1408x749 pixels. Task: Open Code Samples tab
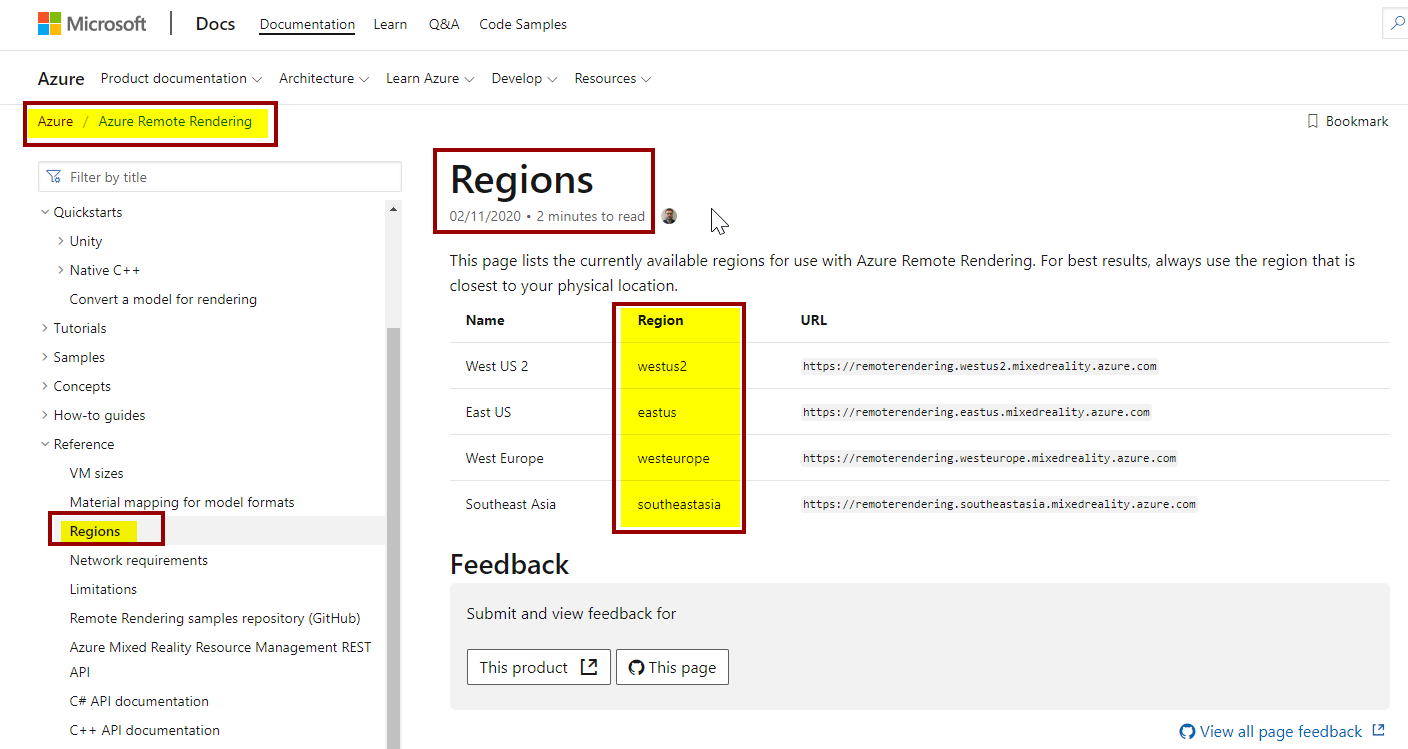click(523, 24)
